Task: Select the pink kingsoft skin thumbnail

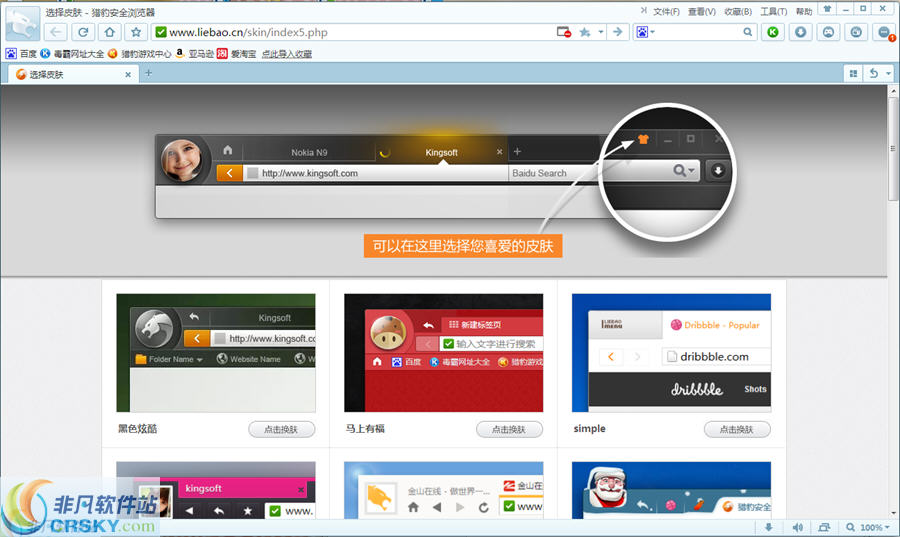Action: (216, 491)
